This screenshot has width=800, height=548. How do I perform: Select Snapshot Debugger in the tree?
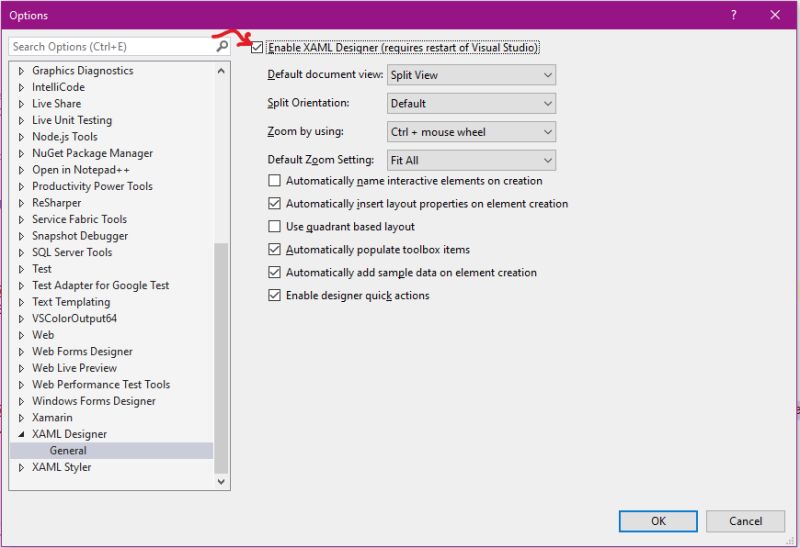(x=80, y=236)
